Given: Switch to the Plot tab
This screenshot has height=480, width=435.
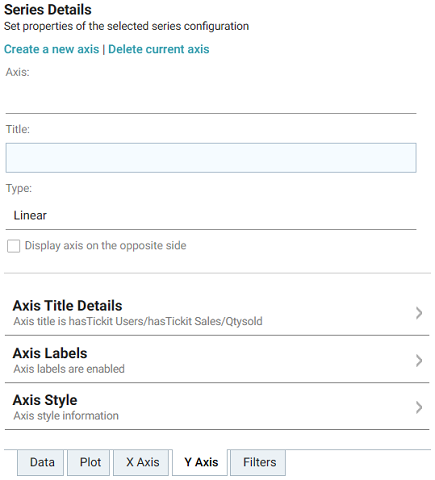Looking at the screenshot, I should (90, 462).
